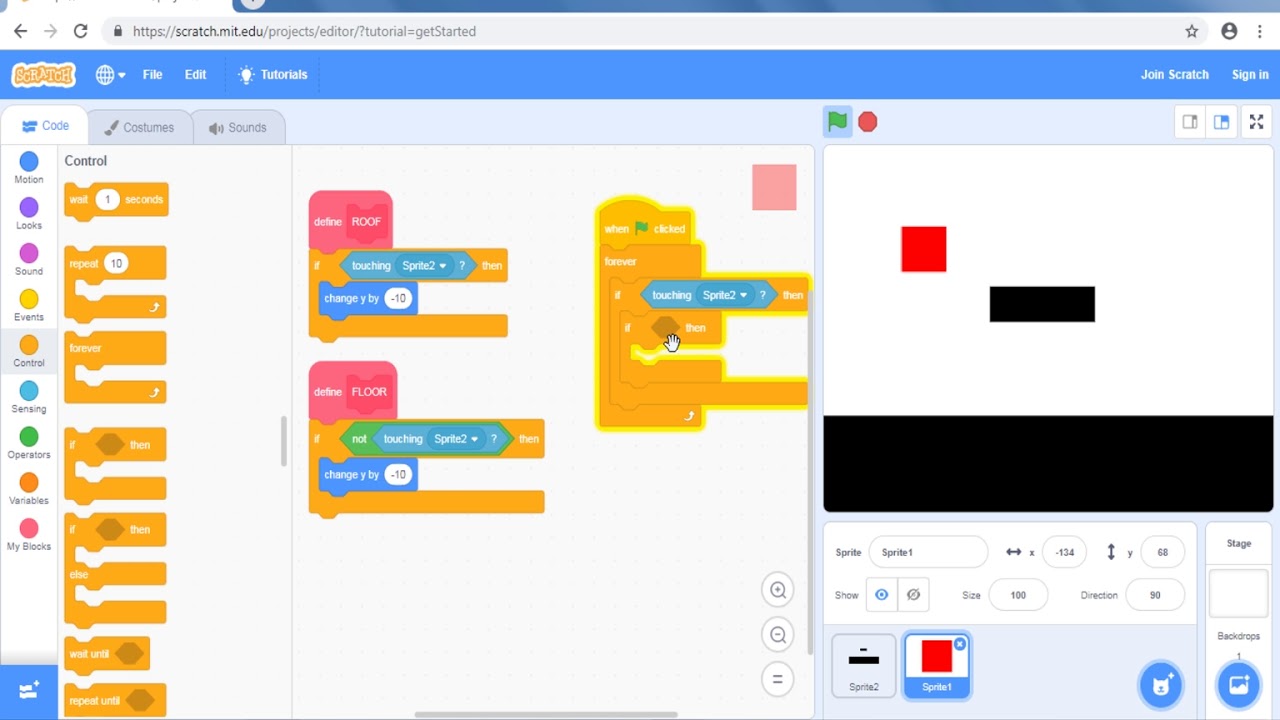Select the Sprite2 thumbnail
Viewport: 1280px width, 720px height.
click(x=864, y=666)
